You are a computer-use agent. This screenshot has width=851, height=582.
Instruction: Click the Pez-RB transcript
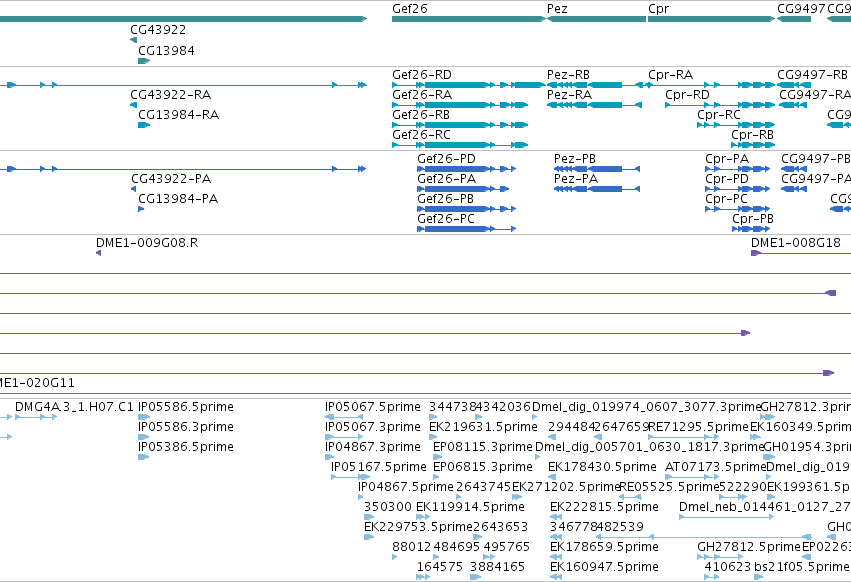(x=568, y=74)
